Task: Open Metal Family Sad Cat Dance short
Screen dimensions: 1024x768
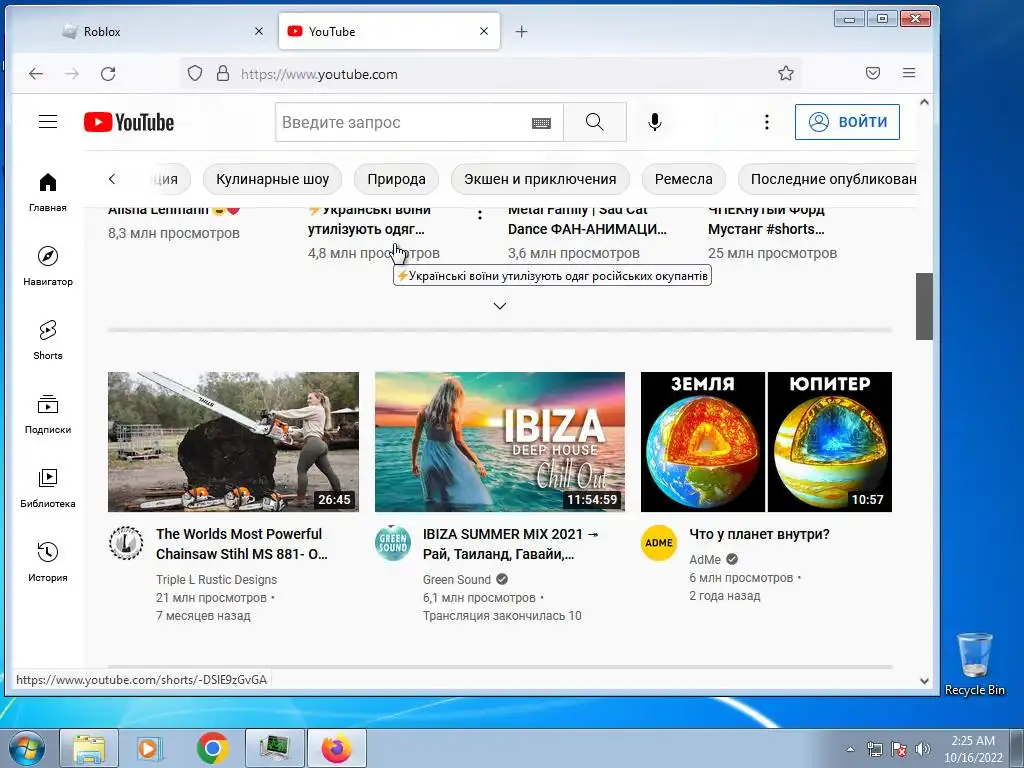Action: point(587,219)
